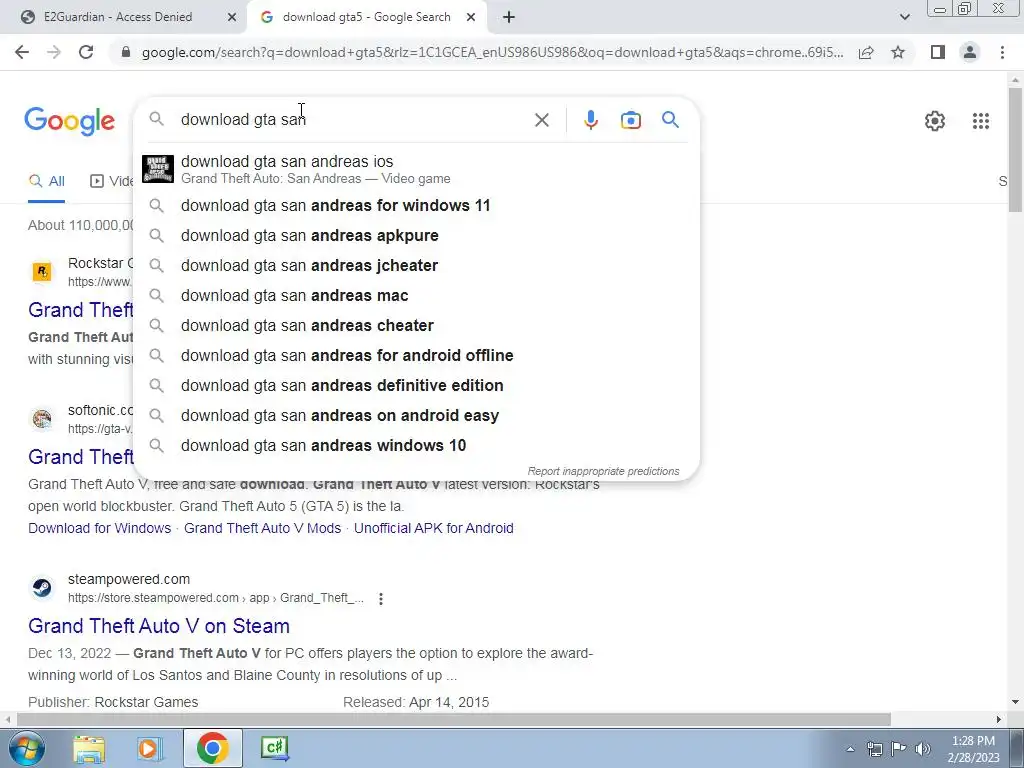Choose suggestion andreas for windows 11
Viewport: 1024px width, 768px height.
click(416, 205)
